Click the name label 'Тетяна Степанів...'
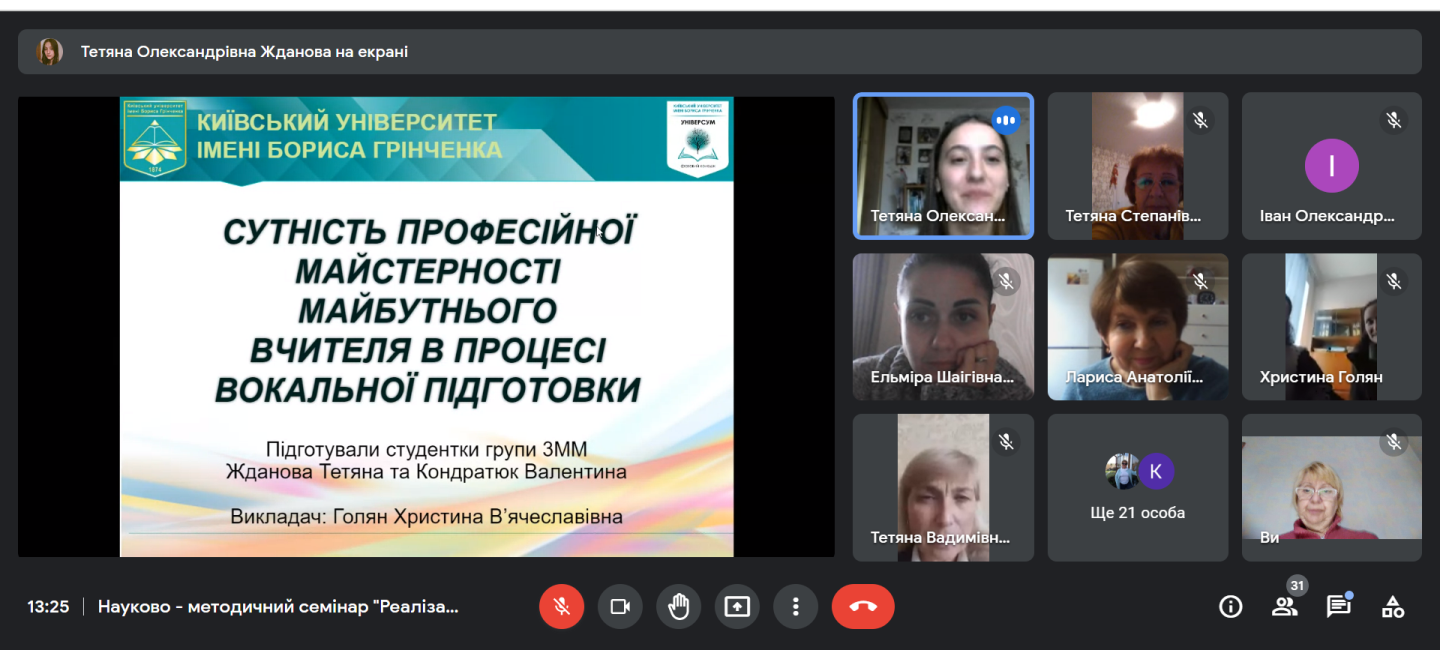The image size is (1440, 650). (1133, 216)
